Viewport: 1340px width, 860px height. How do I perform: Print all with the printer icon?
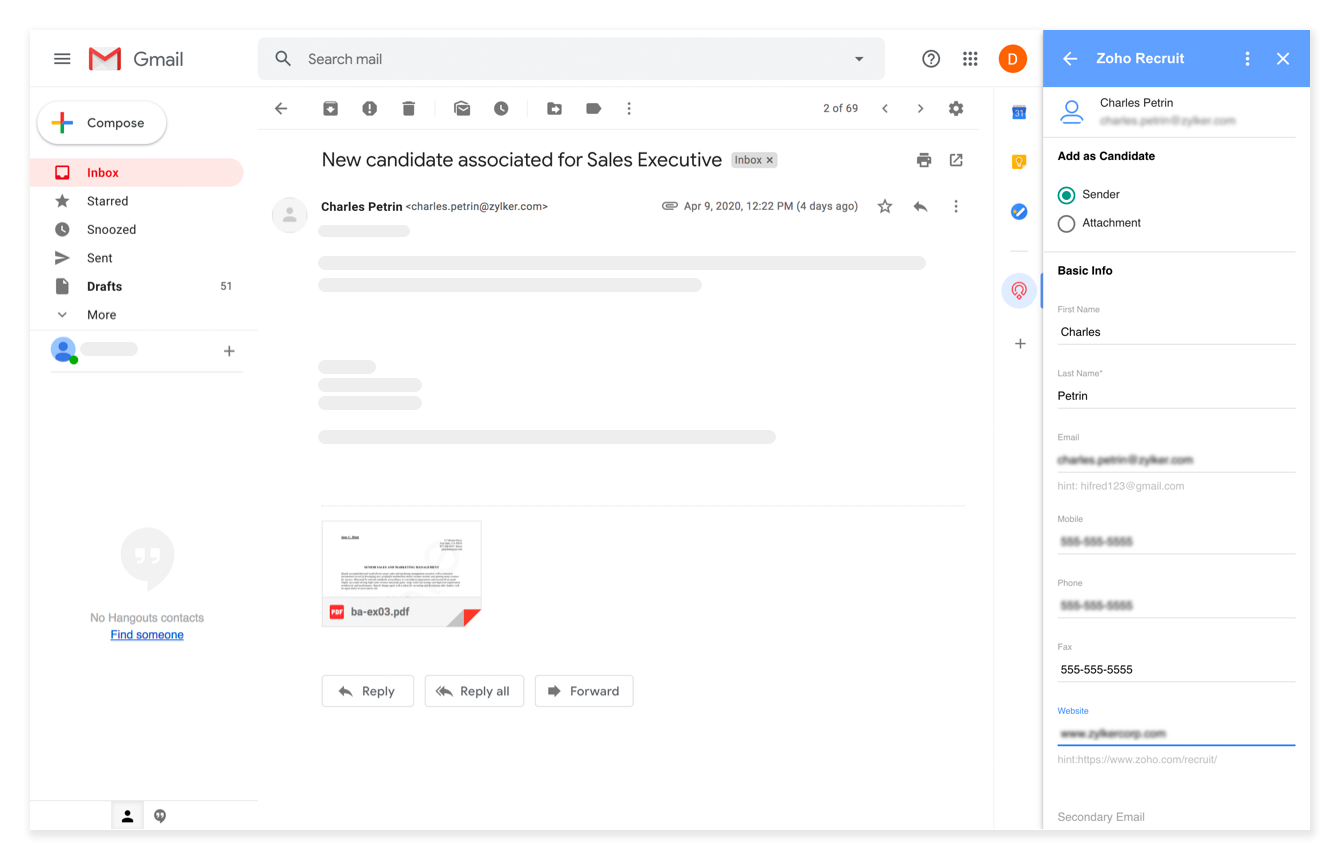pos(924,160)
